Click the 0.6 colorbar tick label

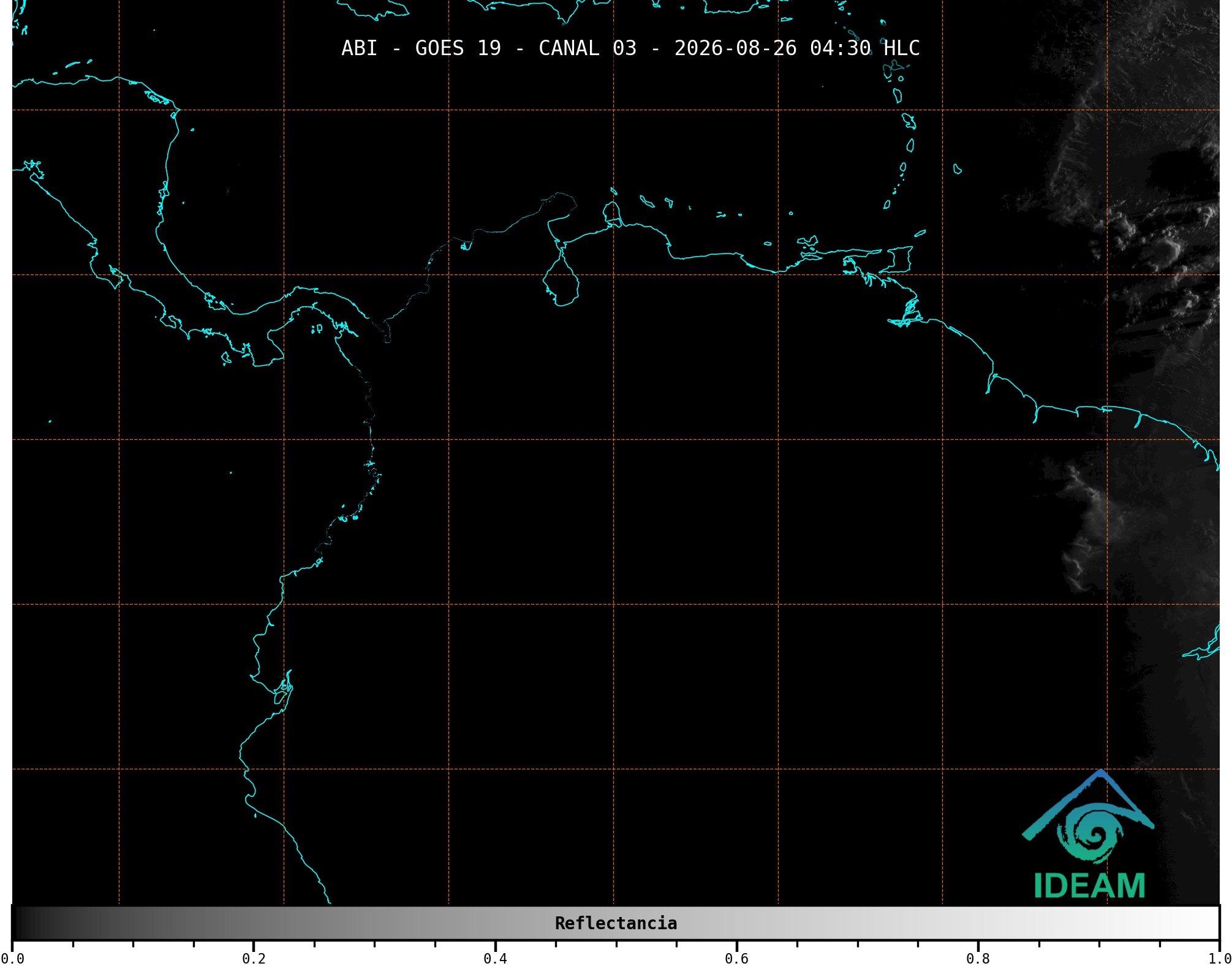coord(736,959)
